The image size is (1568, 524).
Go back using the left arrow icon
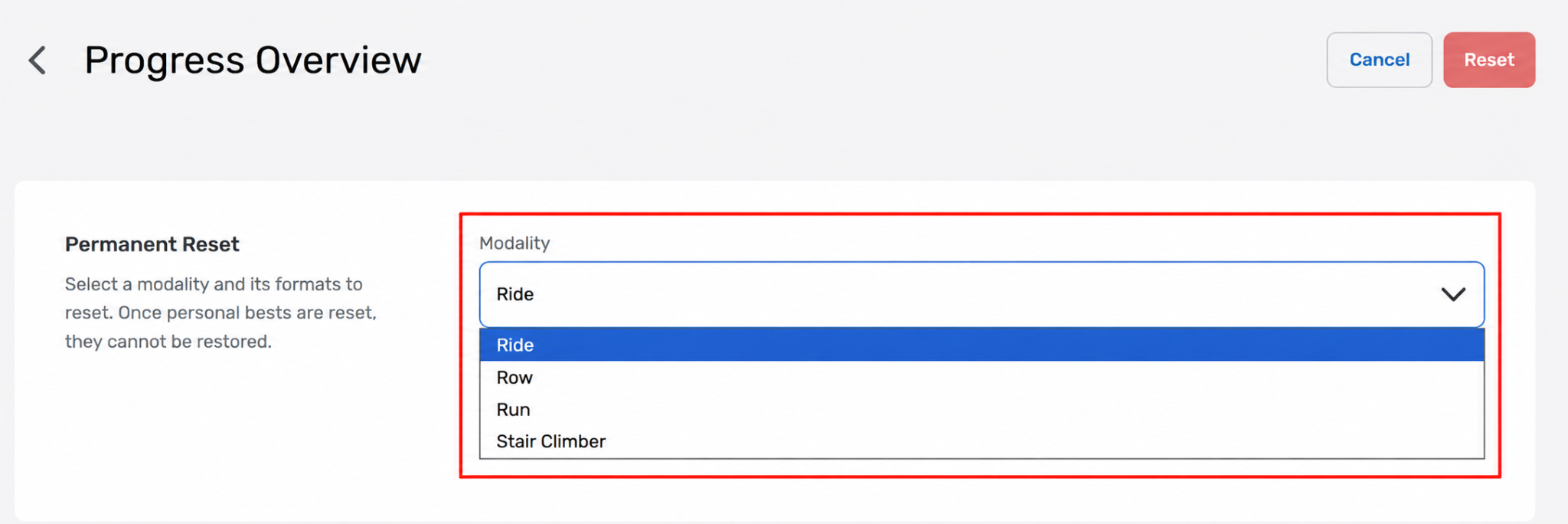tap(38, 60)
